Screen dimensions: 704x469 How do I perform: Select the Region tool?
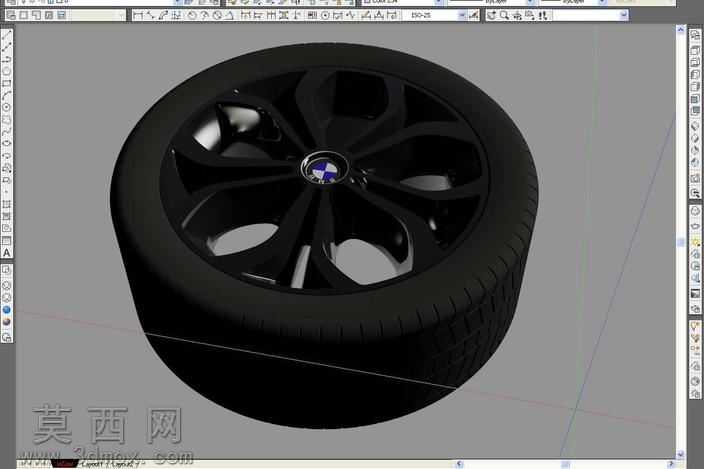tap(7, 228)
